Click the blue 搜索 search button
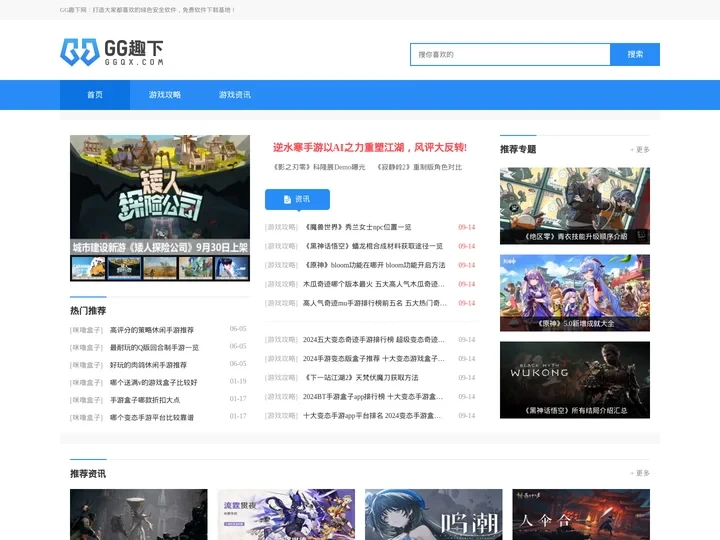Image resolution: width=720 pixels, height=540 pixels. [x=635, y=55]
